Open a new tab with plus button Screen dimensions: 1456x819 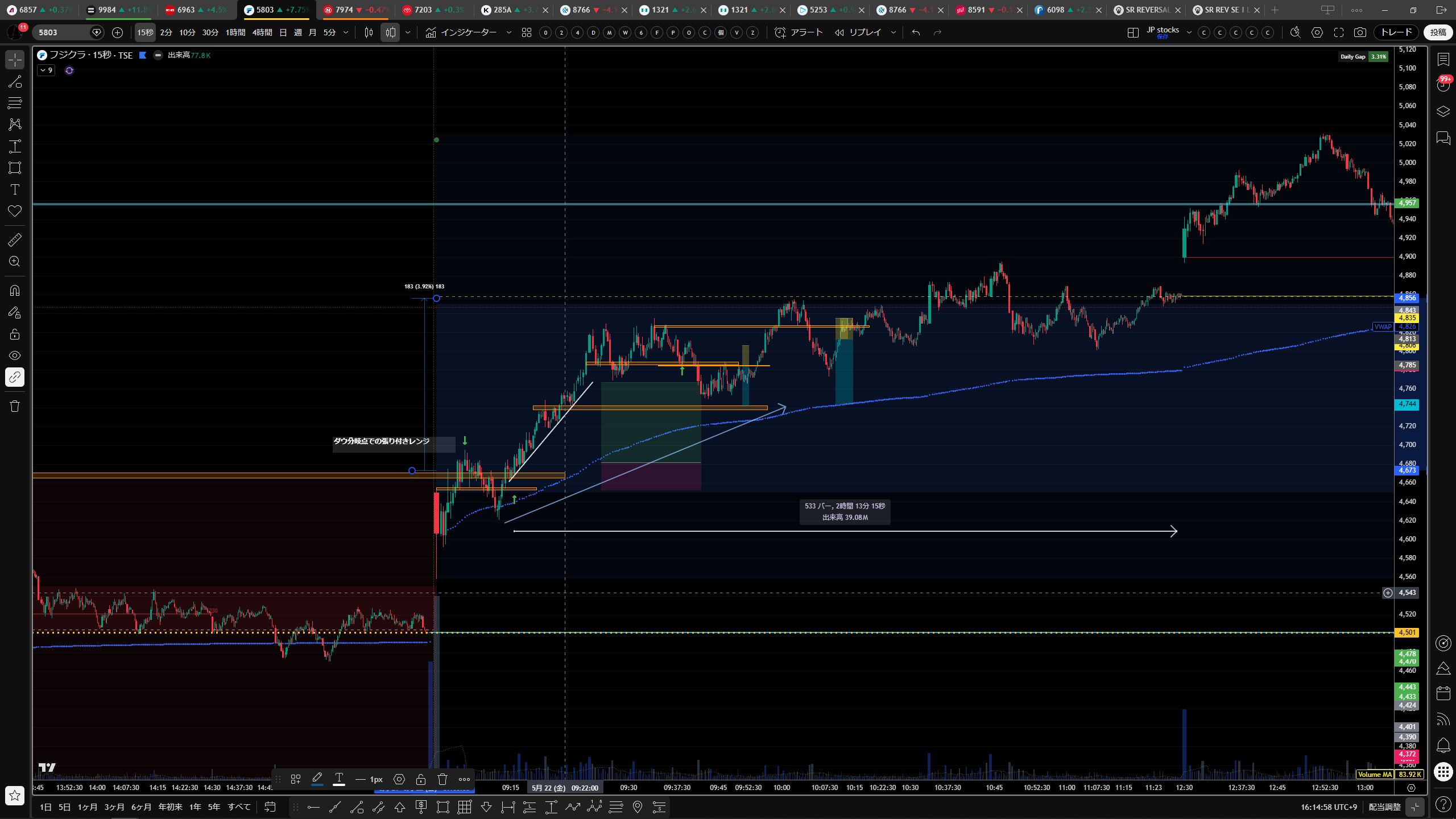(1275, 10)
